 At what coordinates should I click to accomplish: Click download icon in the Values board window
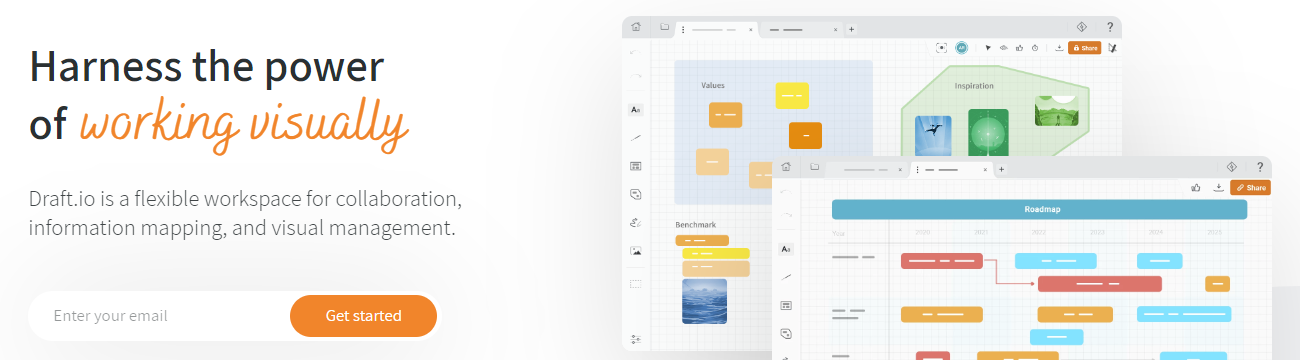tap(1059, 47)
